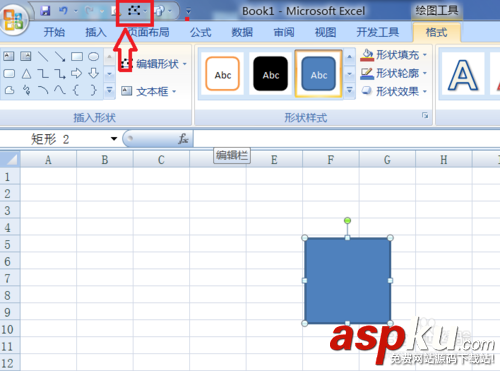Screen dimensions: 500x371
Task: Click the Redo icon
Action: (89, 11)
